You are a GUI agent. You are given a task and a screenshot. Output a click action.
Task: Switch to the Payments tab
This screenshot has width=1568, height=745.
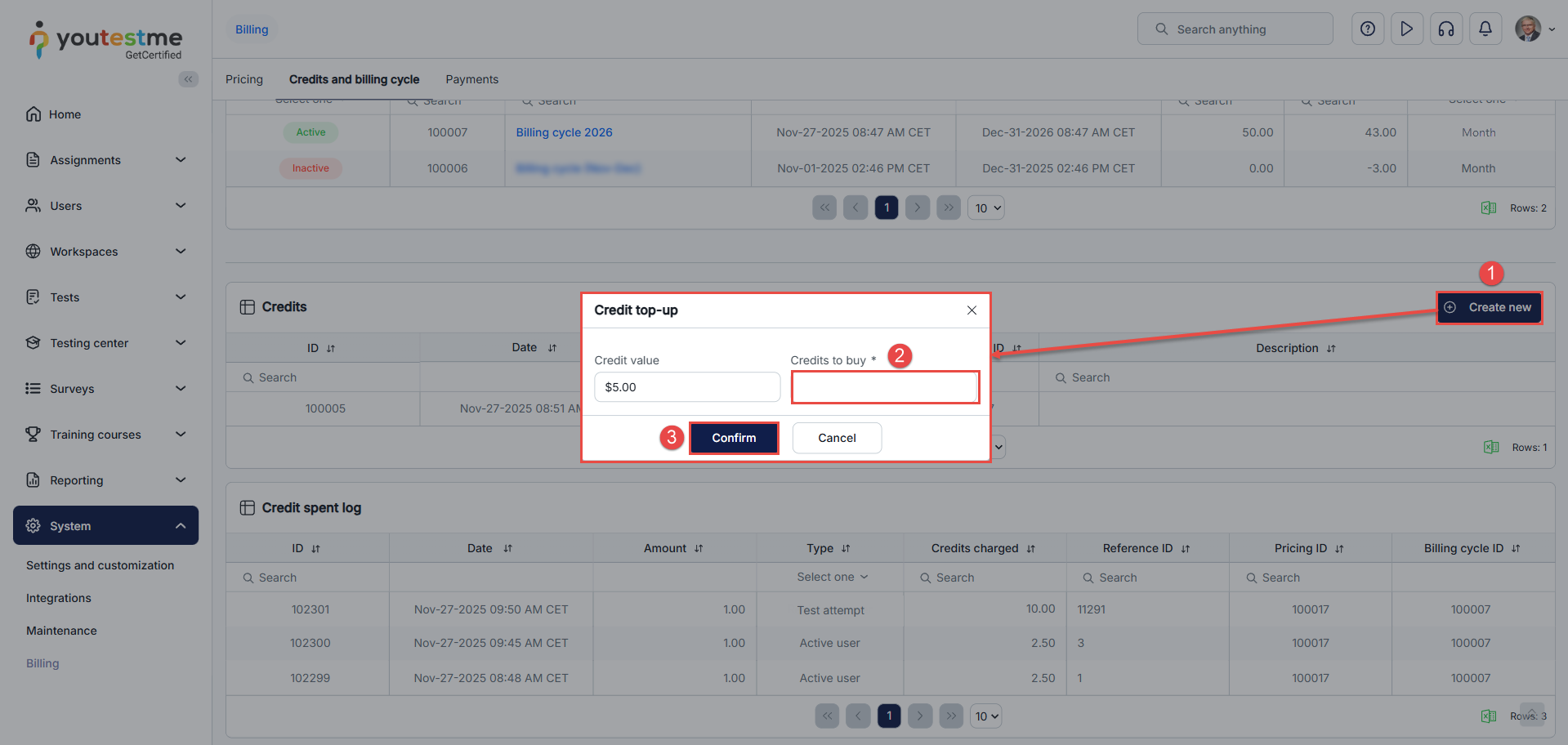click(x=471, y=79)
